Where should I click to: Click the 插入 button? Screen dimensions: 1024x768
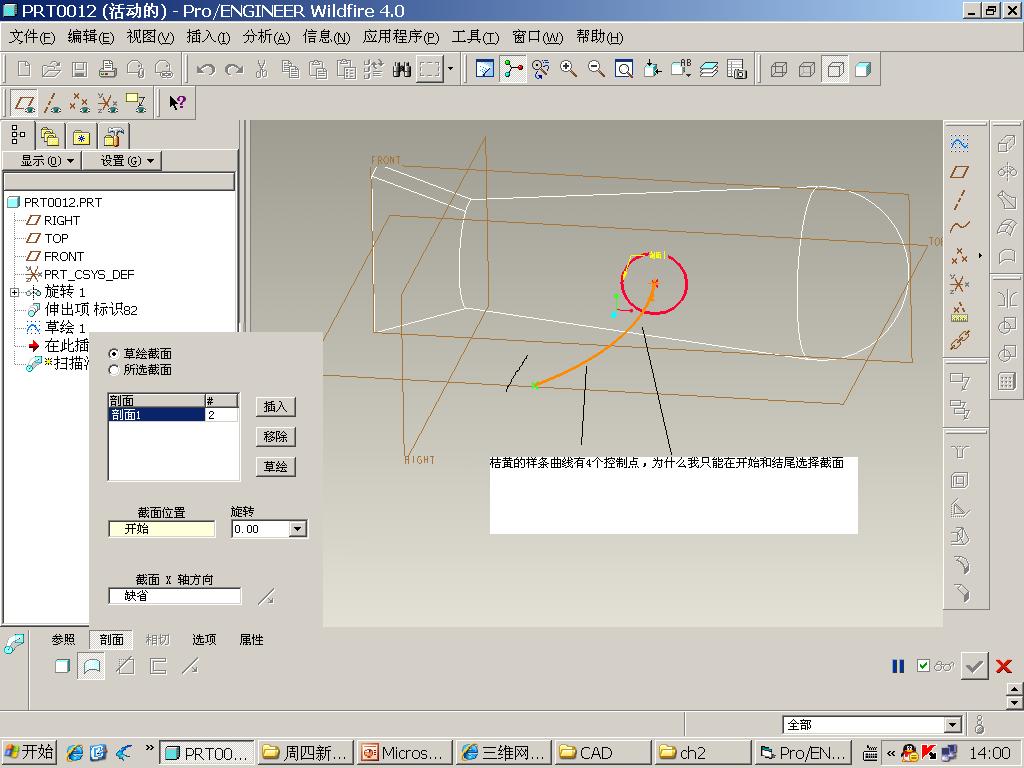276,407
